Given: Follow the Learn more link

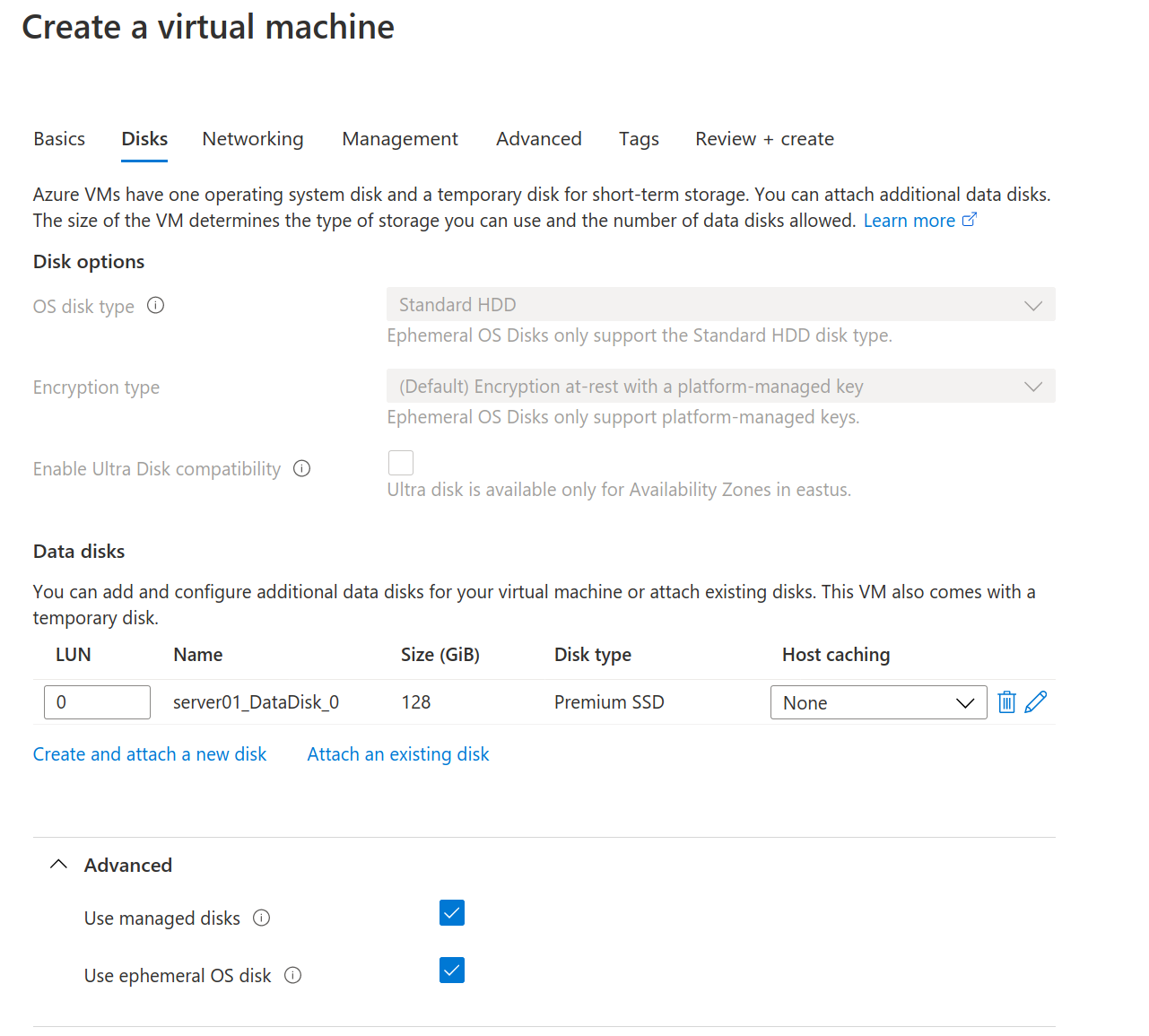Looking at the screenshot, I should pyautogui.click(x=919, y=221).
